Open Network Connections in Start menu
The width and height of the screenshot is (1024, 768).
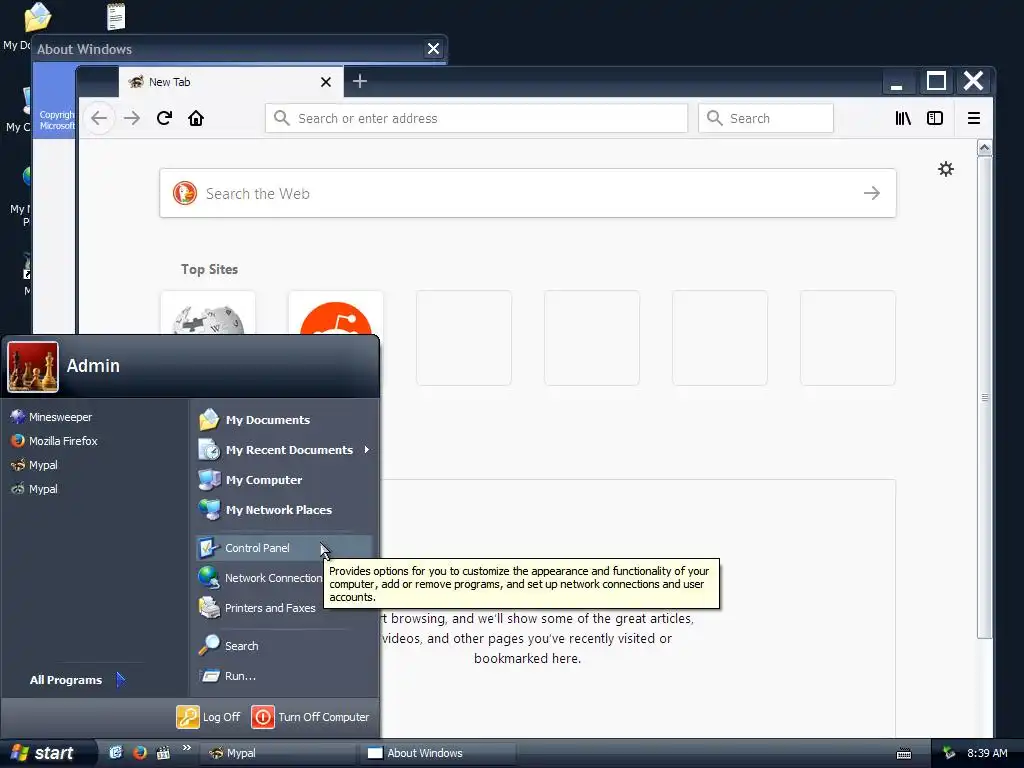point(260,578)
